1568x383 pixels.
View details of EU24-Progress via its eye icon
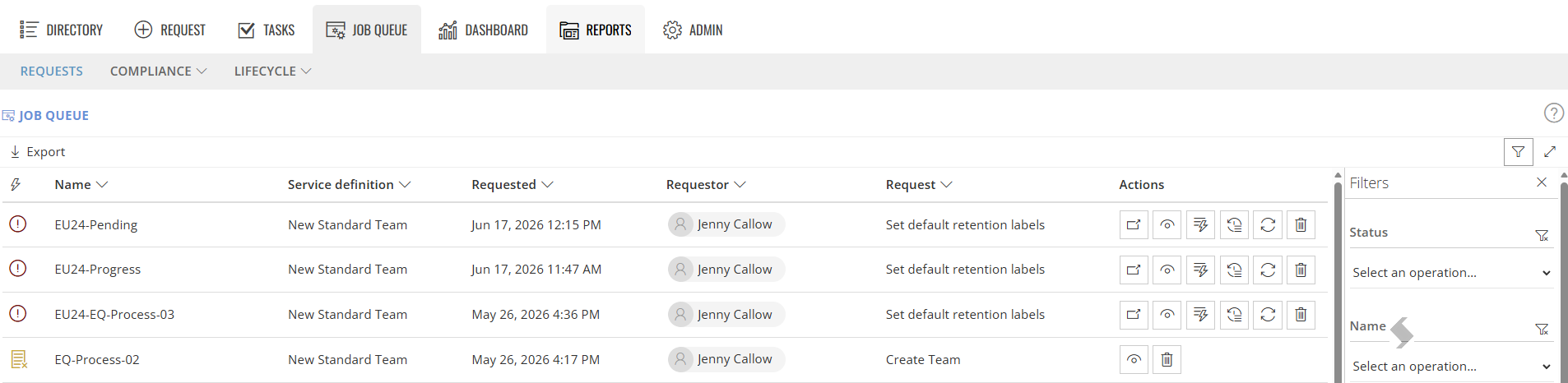coord(1167,270)
